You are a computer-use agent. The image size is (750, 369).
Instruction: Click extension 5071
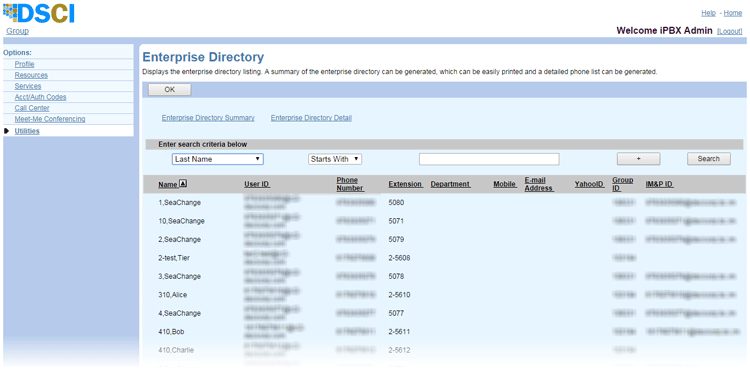pos(397,221)
